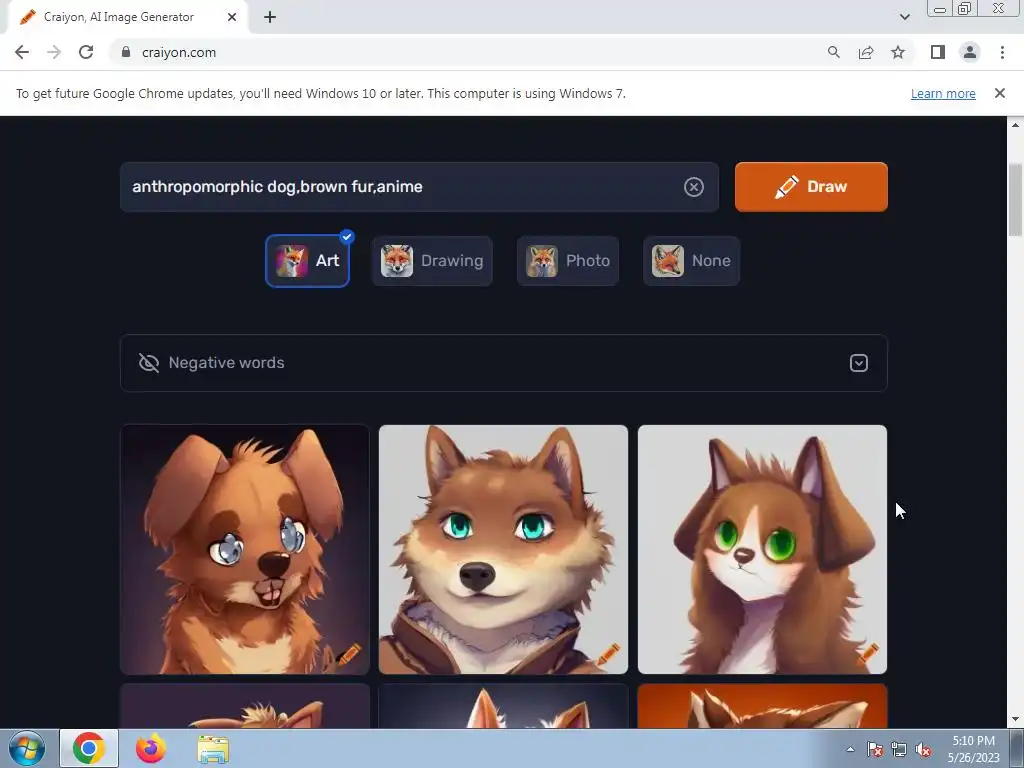Click the page scrollbar thumb
This screenshot has height=768, width=1024.
[x=1015, y=199]
